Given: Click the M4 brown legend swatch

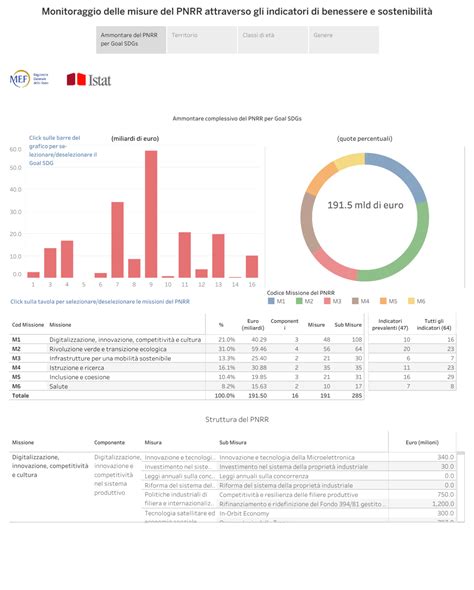Looking at the screenshot, I should [x=355, y=301].
